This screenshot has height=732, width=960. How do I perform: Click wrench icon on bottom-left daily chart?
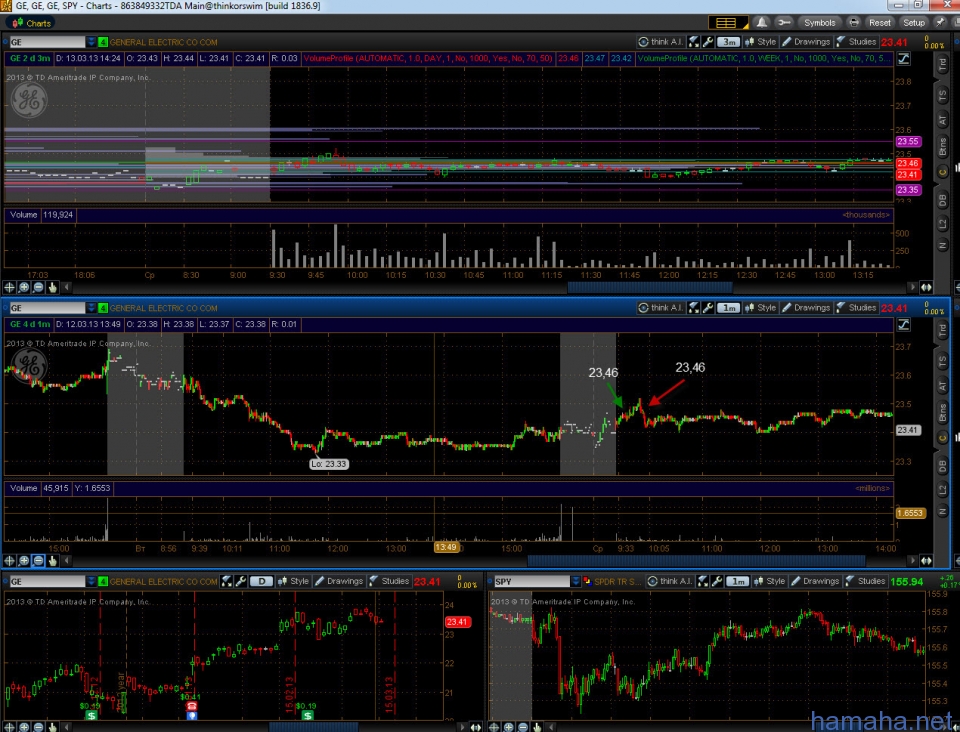[241, 581]
